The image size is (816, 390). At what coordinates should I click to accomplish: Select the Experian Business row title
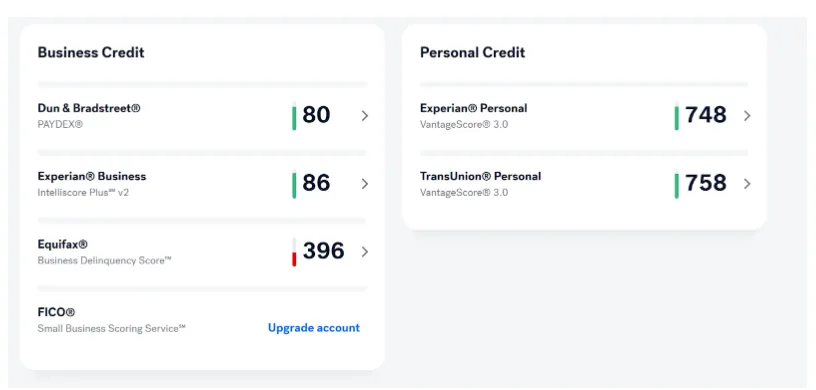[x=92, y=176]
